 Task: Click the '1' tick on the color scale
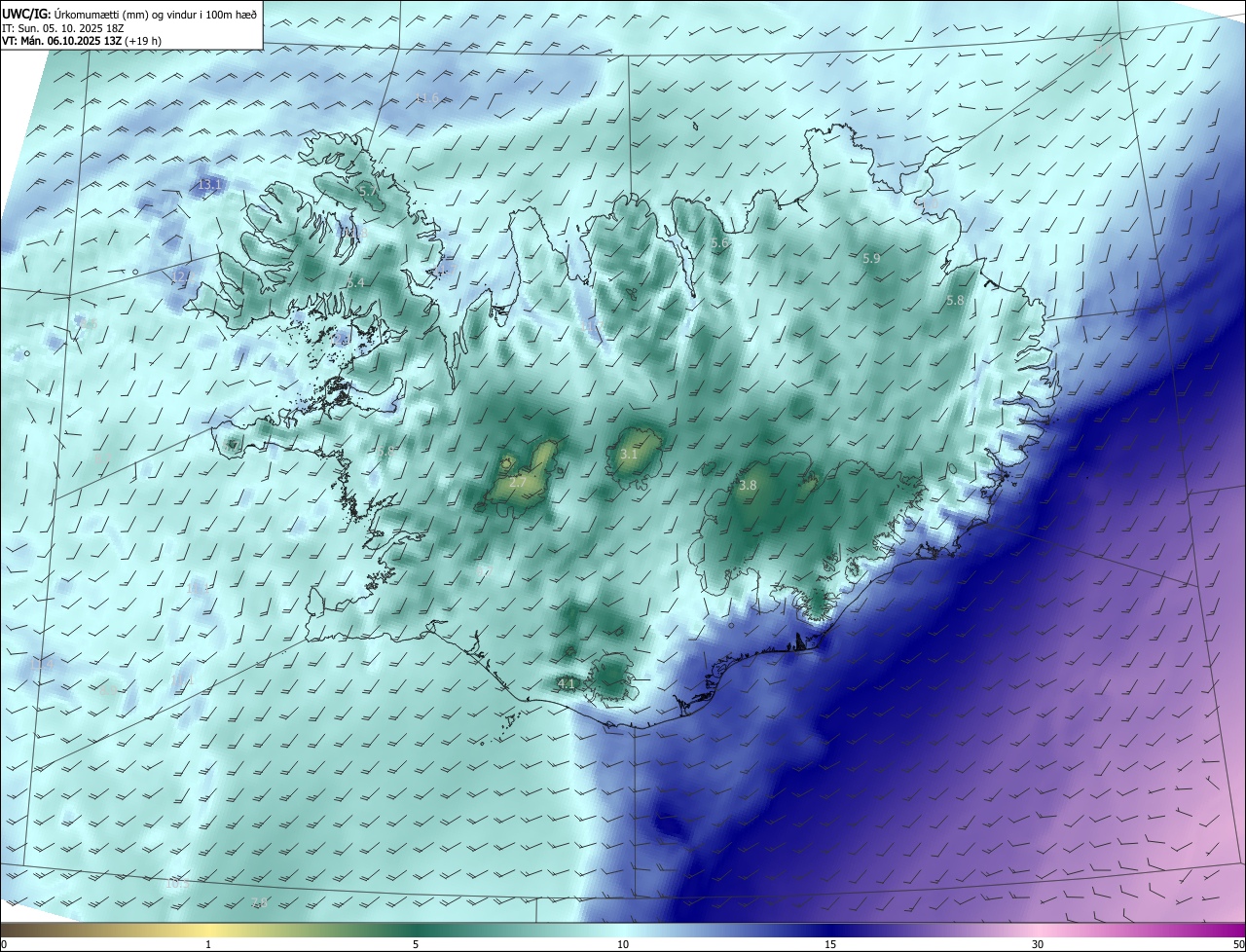coord(208,944)
